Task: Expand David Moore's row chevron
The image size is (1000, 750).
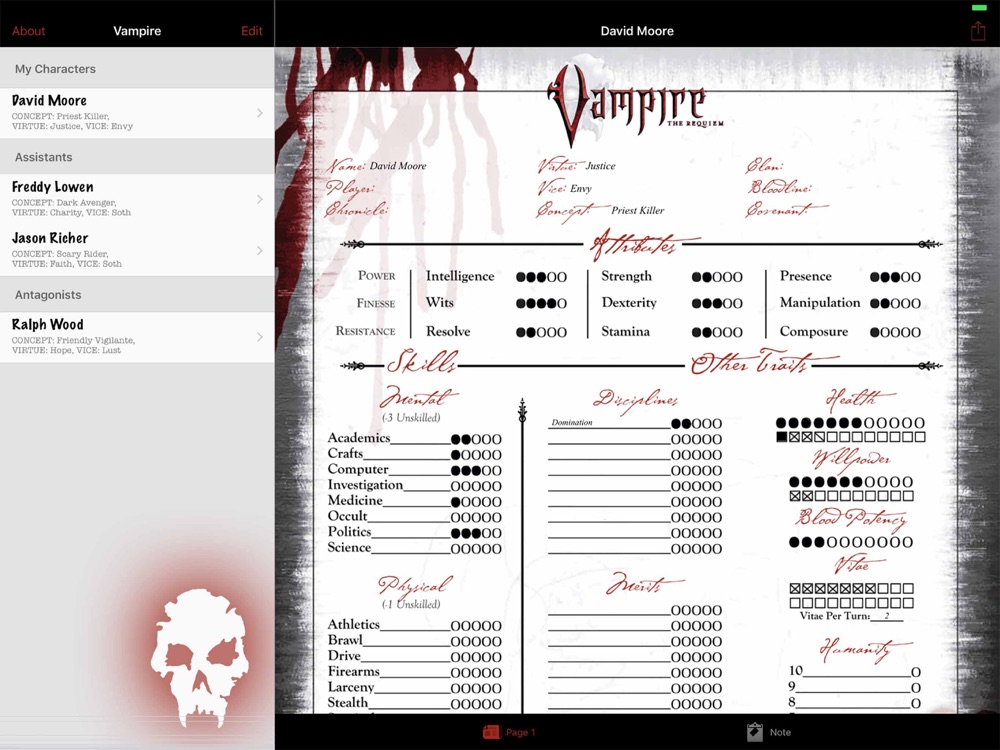Action: tap(260, 113)
